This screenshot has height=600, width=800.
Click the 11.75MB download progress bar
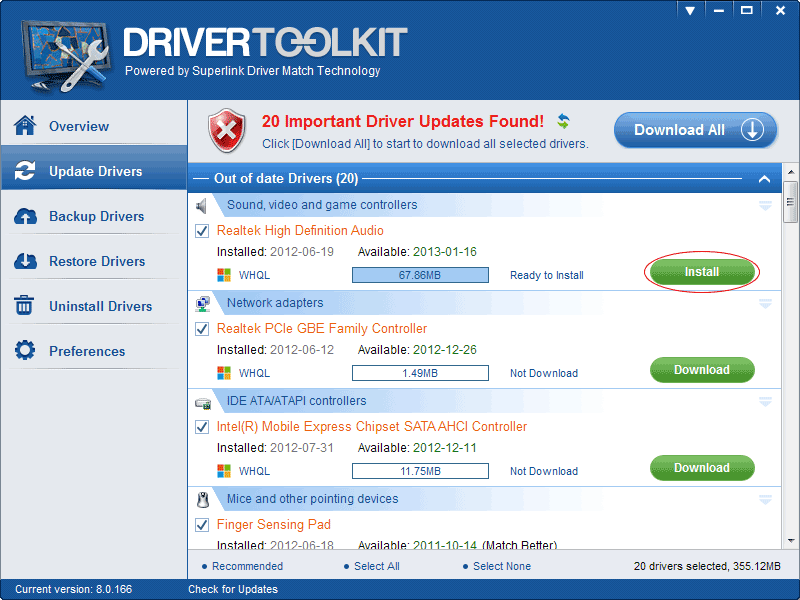(420, 471)
